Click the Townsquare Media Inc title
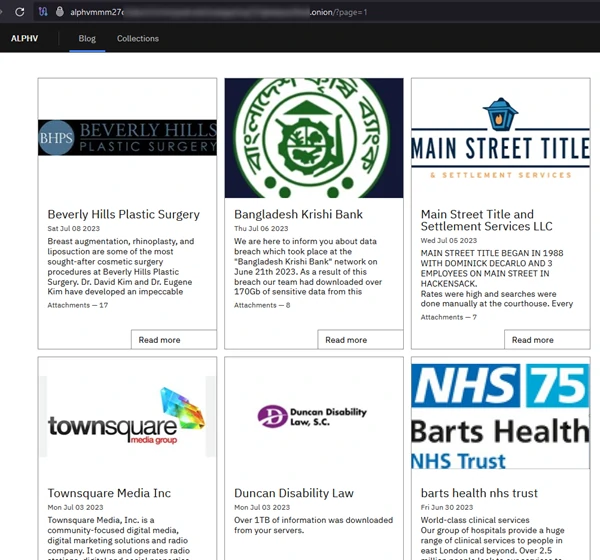Viewport: 600px width, 560px height. [109, 493]
